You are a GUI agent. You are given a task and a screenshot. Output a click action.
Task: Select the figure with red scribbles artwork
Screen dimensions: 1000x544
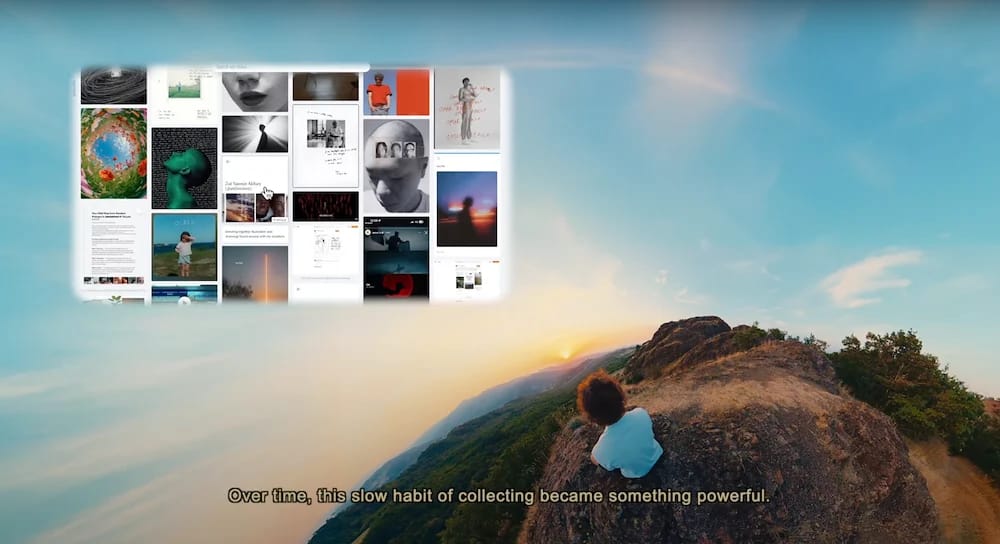pyautogui.click(x=467, y=109)
